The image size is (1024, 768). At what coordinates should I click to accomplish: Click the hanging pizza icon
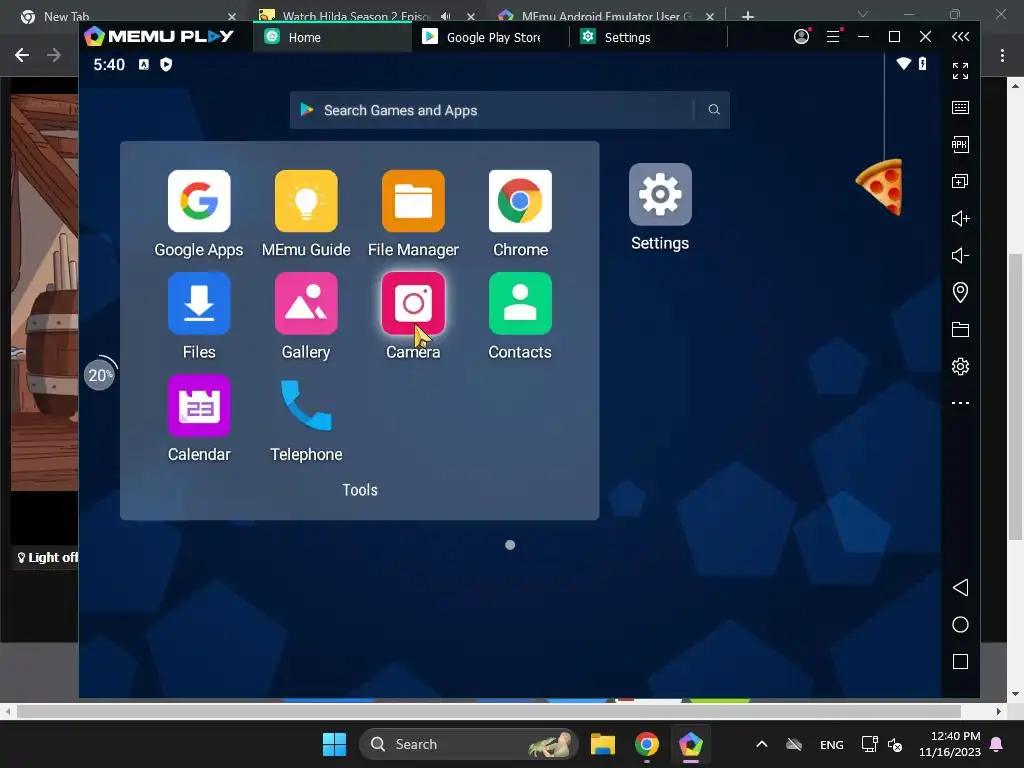click(880, 187)
